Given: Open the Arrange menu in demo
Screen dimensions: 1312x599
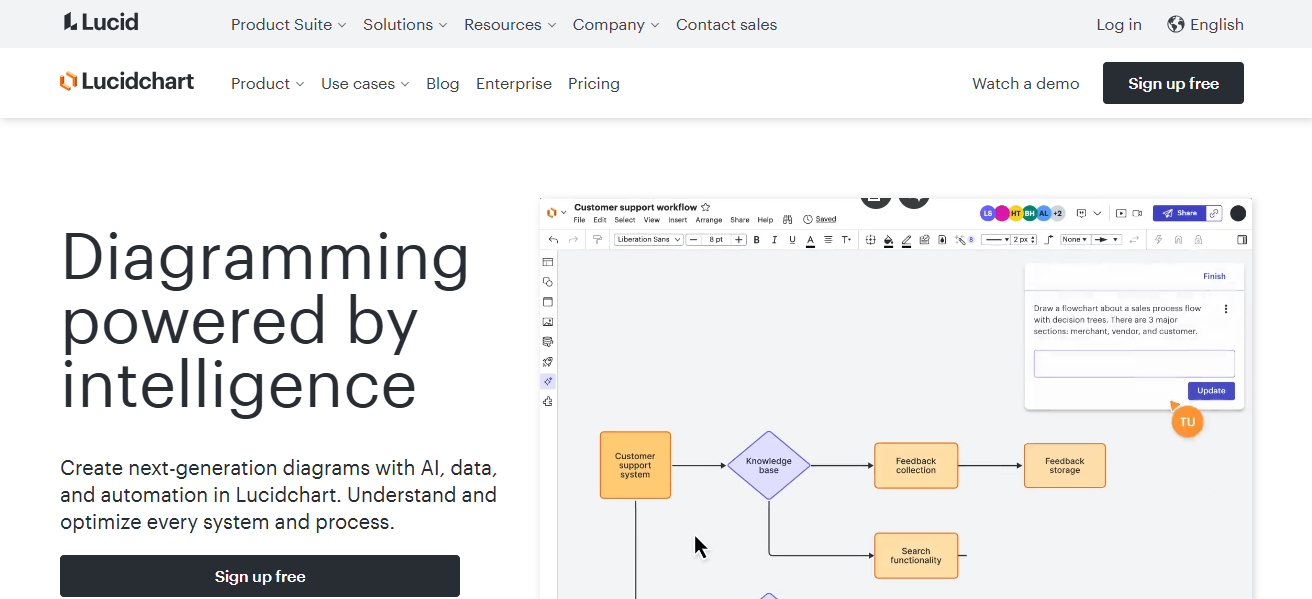Looking at the screenshot, I should pos(709,220).
